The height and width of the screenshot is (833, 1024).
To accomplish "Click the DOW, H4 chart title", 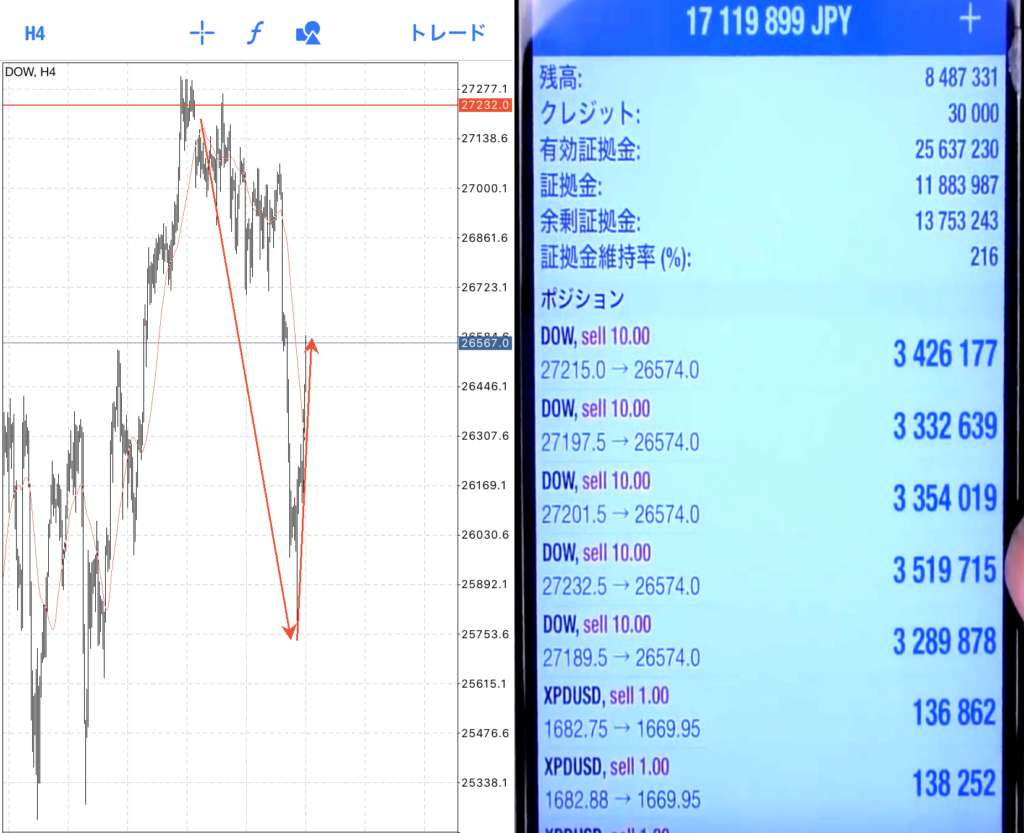I will [x=31, y=70].
